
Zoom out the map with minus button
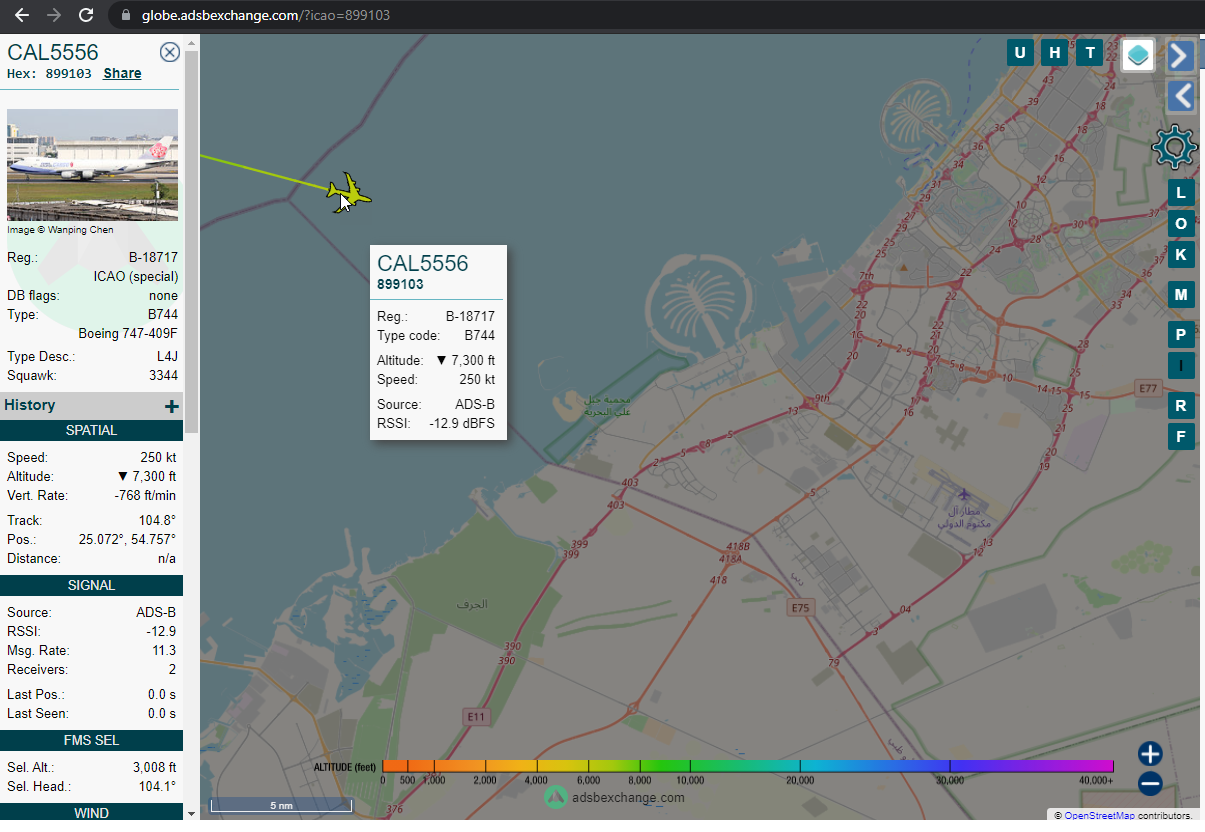click(x=1150, y=783)
